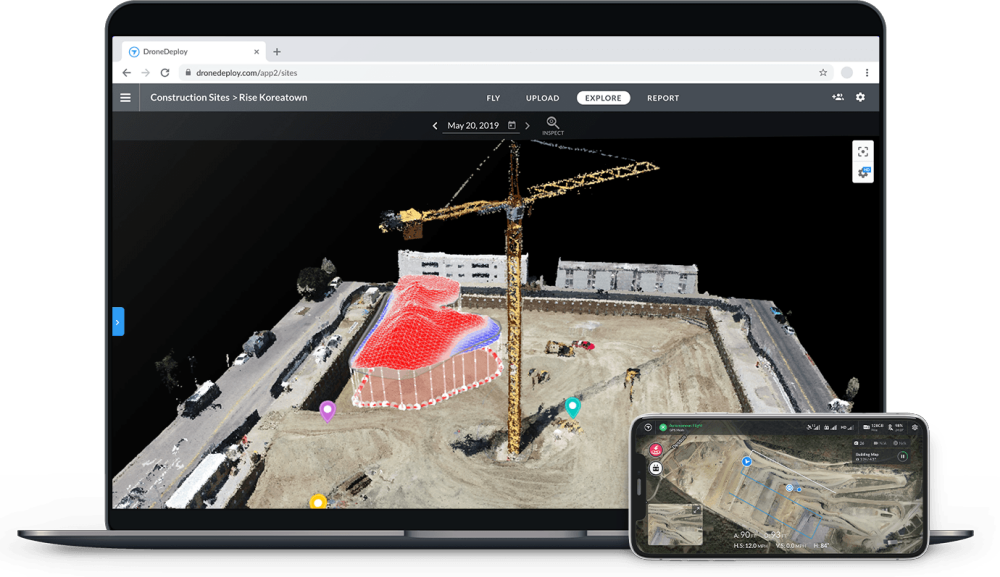Open the 3D view settings icon
The height and width of the screenshot is (577, 1000).
click(x=863, y=172)
